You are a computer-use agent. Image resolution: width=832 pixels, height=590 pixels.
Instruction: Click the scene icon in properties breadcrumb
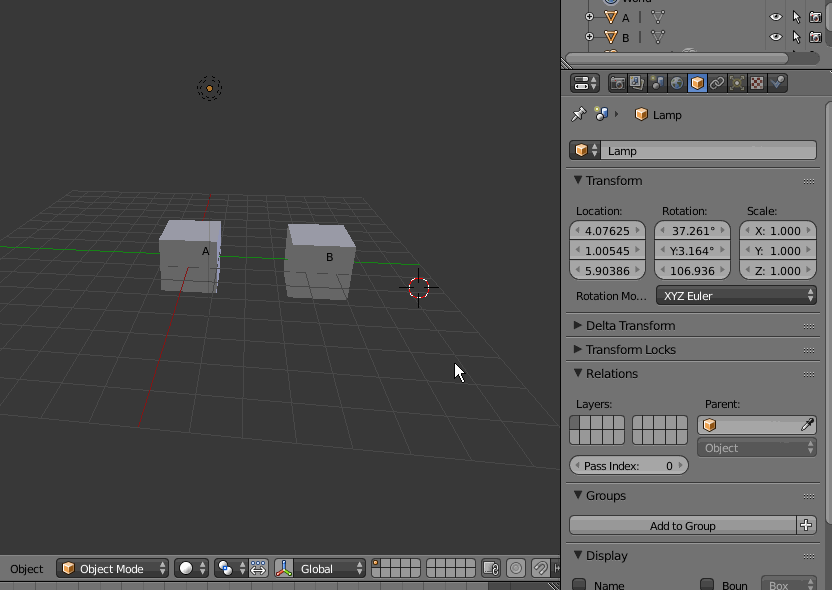(x=601, y=114)
